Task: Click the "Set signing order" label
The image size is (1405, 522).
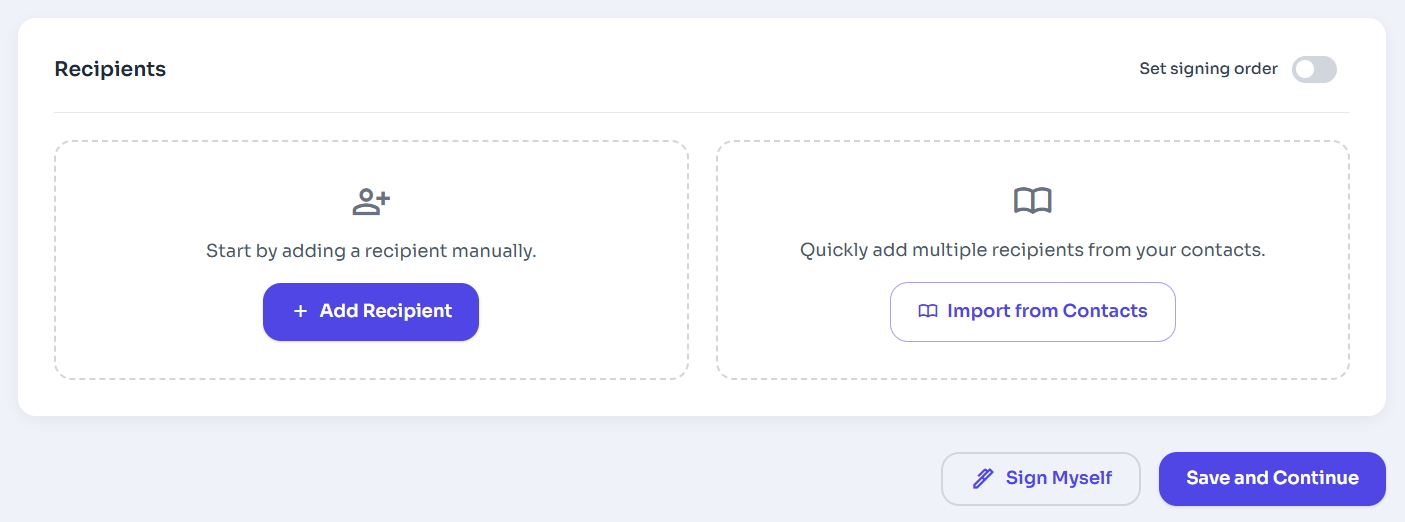Action: 1208,69
